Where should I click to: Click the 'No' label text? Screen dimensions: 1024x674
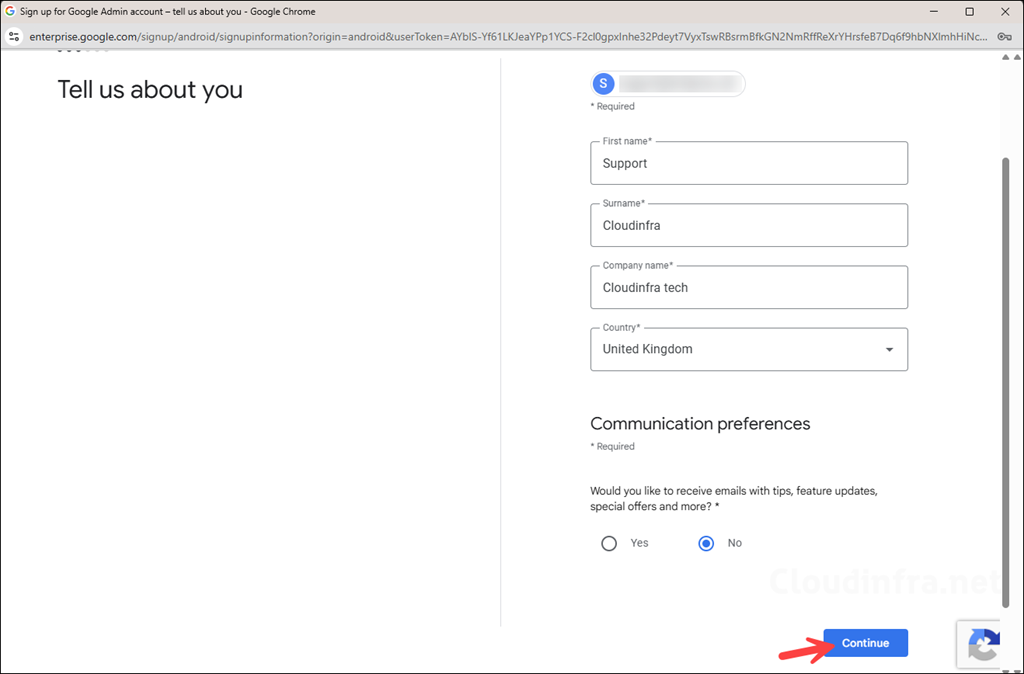735,543
